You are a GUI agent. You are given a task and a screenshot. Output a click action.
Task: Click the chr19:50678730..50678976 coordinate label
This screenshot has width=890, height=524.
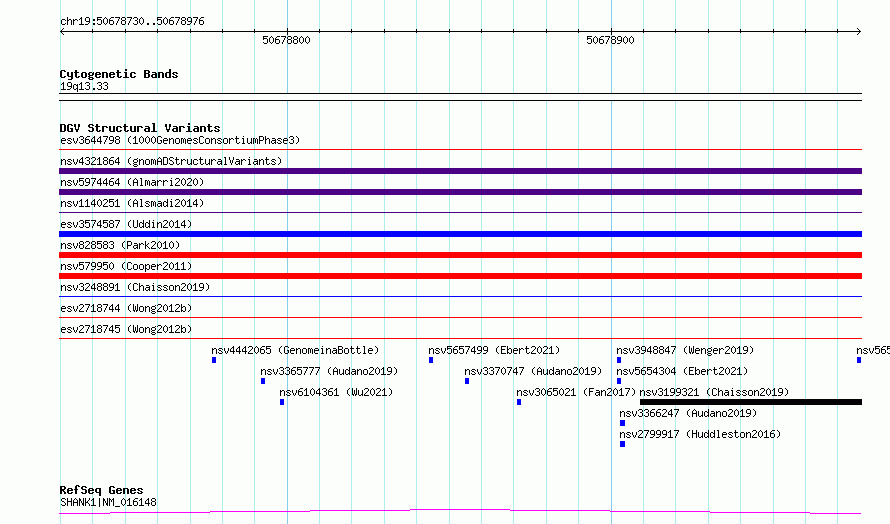tap(132, 21)
